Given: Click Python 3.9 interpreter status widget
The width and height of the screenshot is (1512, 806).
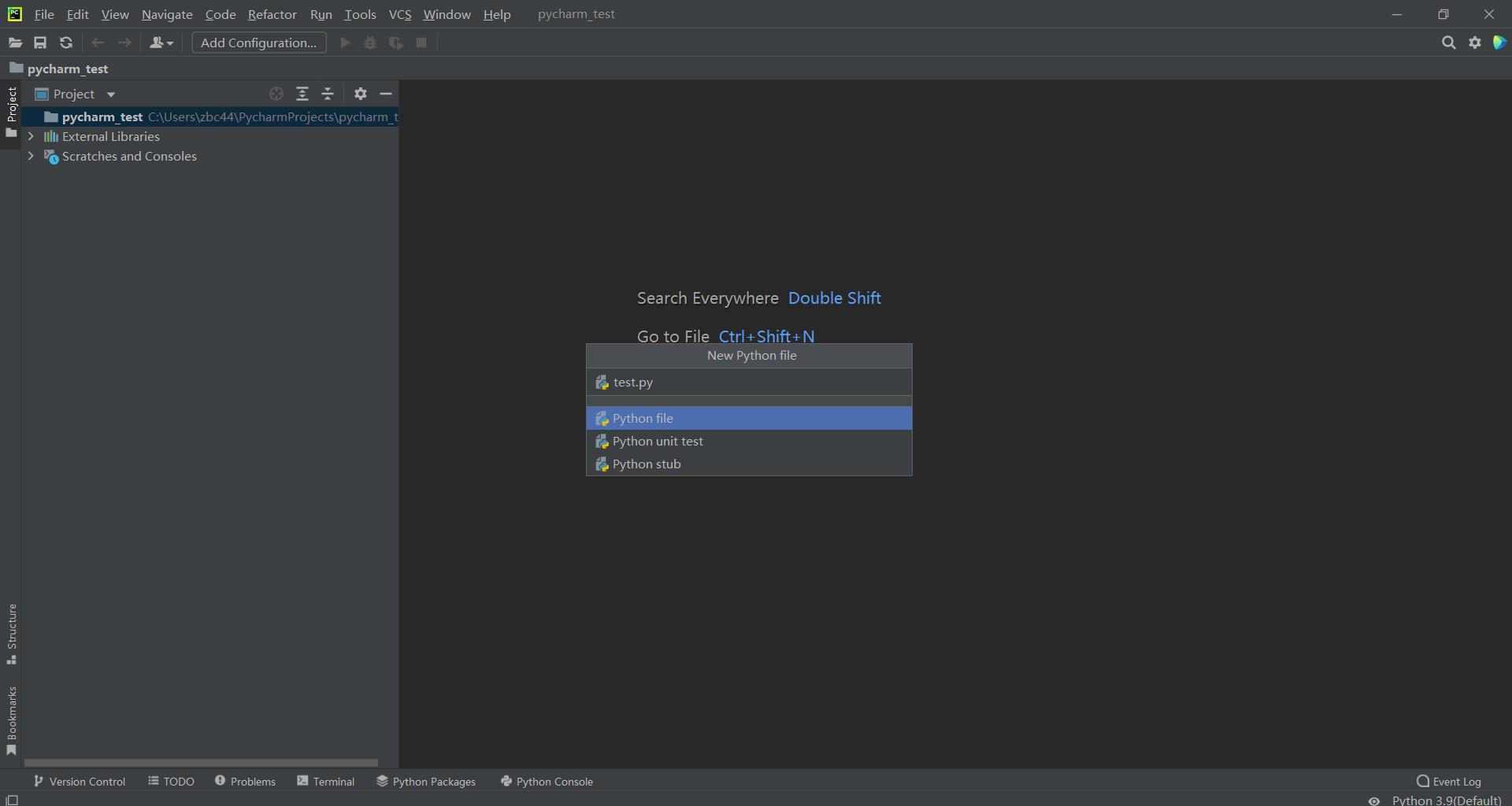Looking at the screenshot, I should point(1447,800).
